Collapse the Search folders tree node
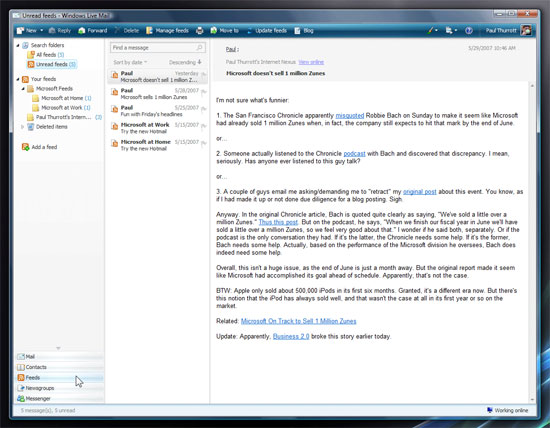 (18, 45)
